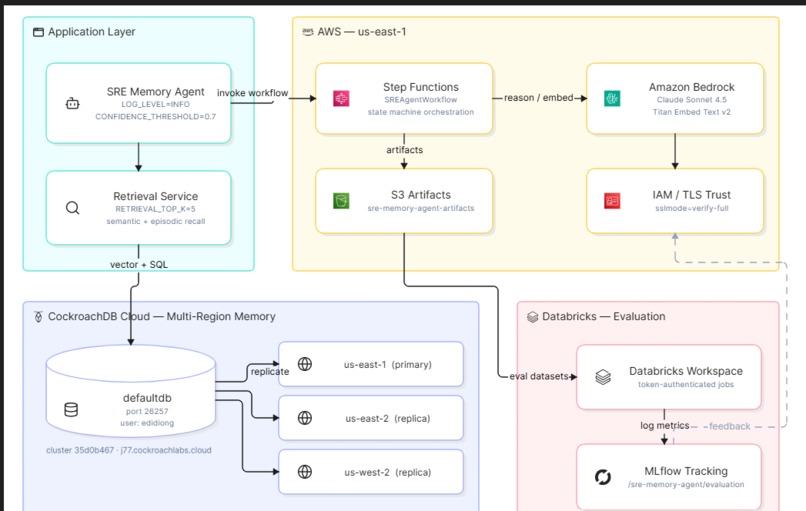Select the IAM / TLS Trust node title

(691, 195)
